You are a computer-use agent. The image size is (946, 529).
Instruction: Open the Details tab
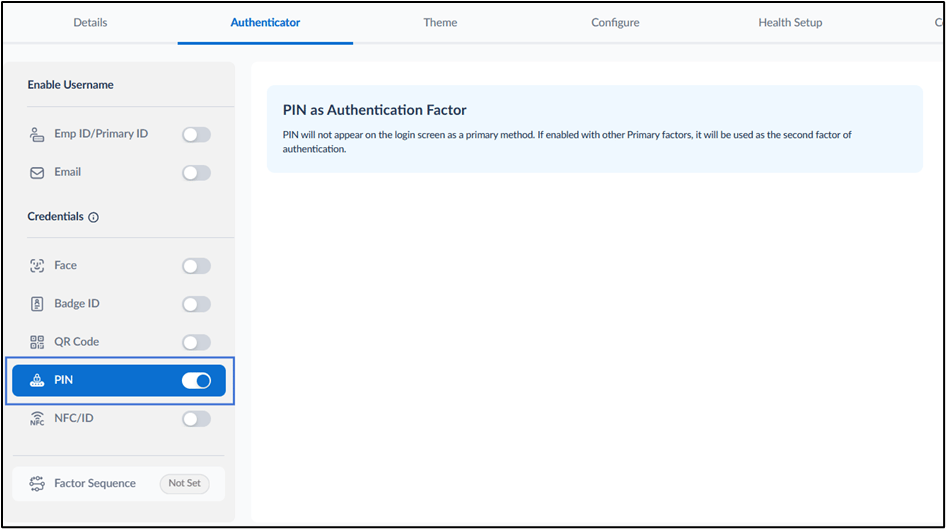click(90, 22)
